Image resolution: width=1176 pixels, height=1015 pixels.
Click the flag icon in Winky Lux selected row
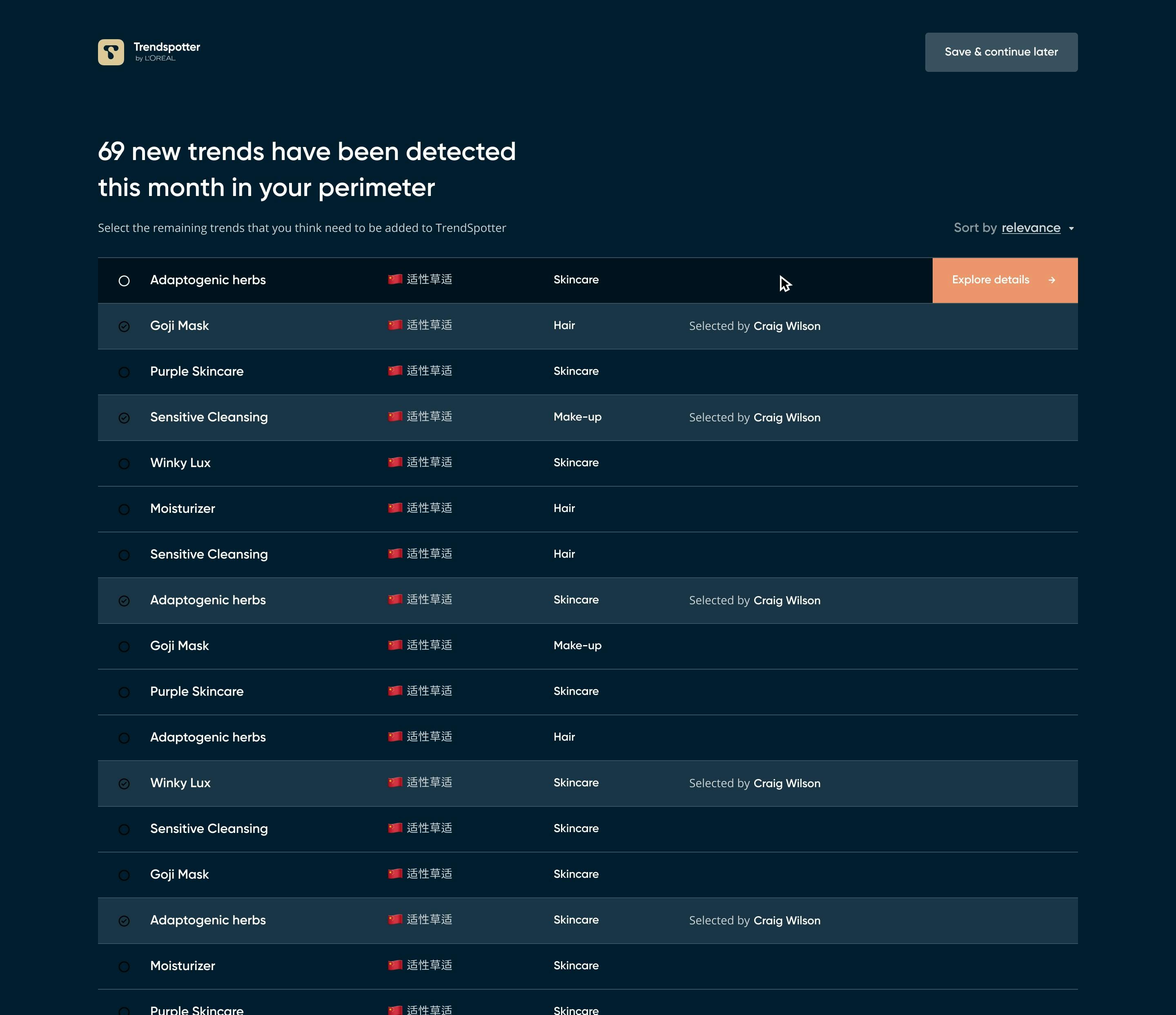click(x=395, y=782)
